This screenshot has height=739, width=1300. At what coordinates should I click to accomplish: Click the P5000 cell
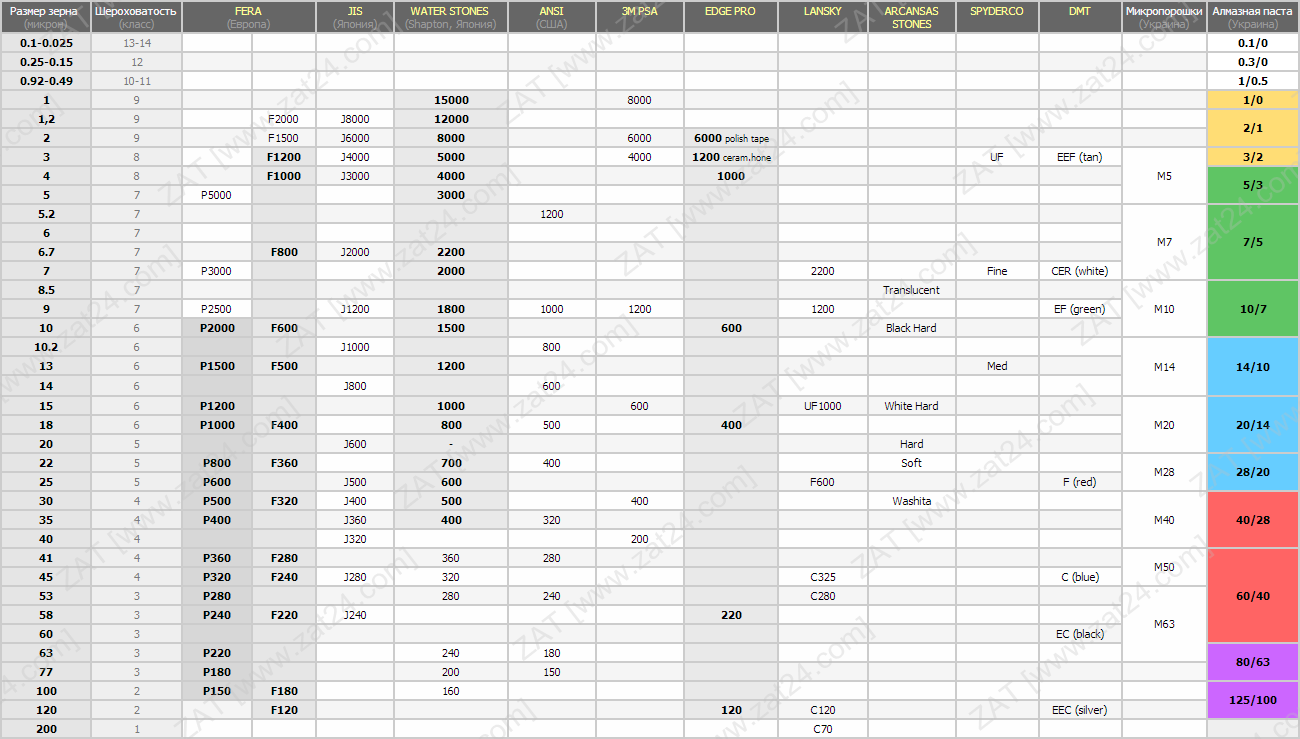[217, 195]
